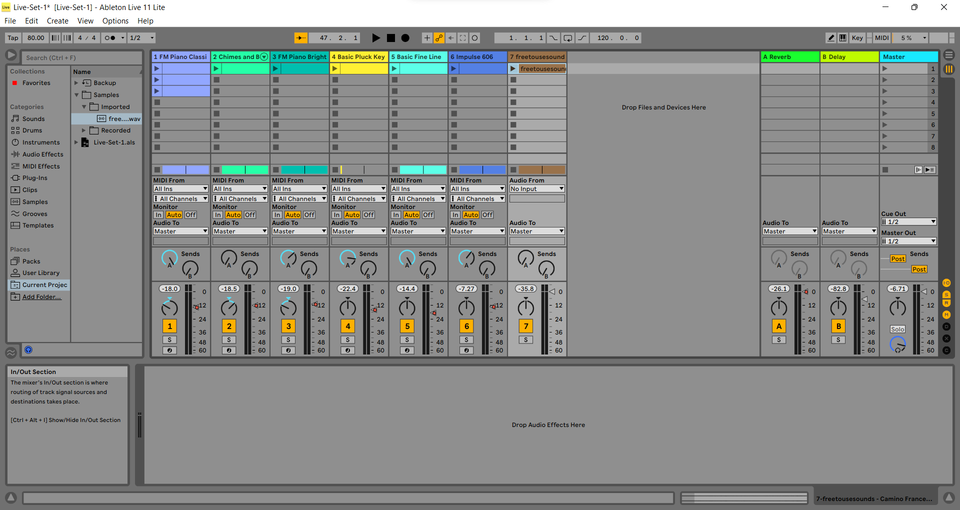This screenshot has height=510, width=960.
Task: Mute track 1 with activator button
Action: pos(170,326)
